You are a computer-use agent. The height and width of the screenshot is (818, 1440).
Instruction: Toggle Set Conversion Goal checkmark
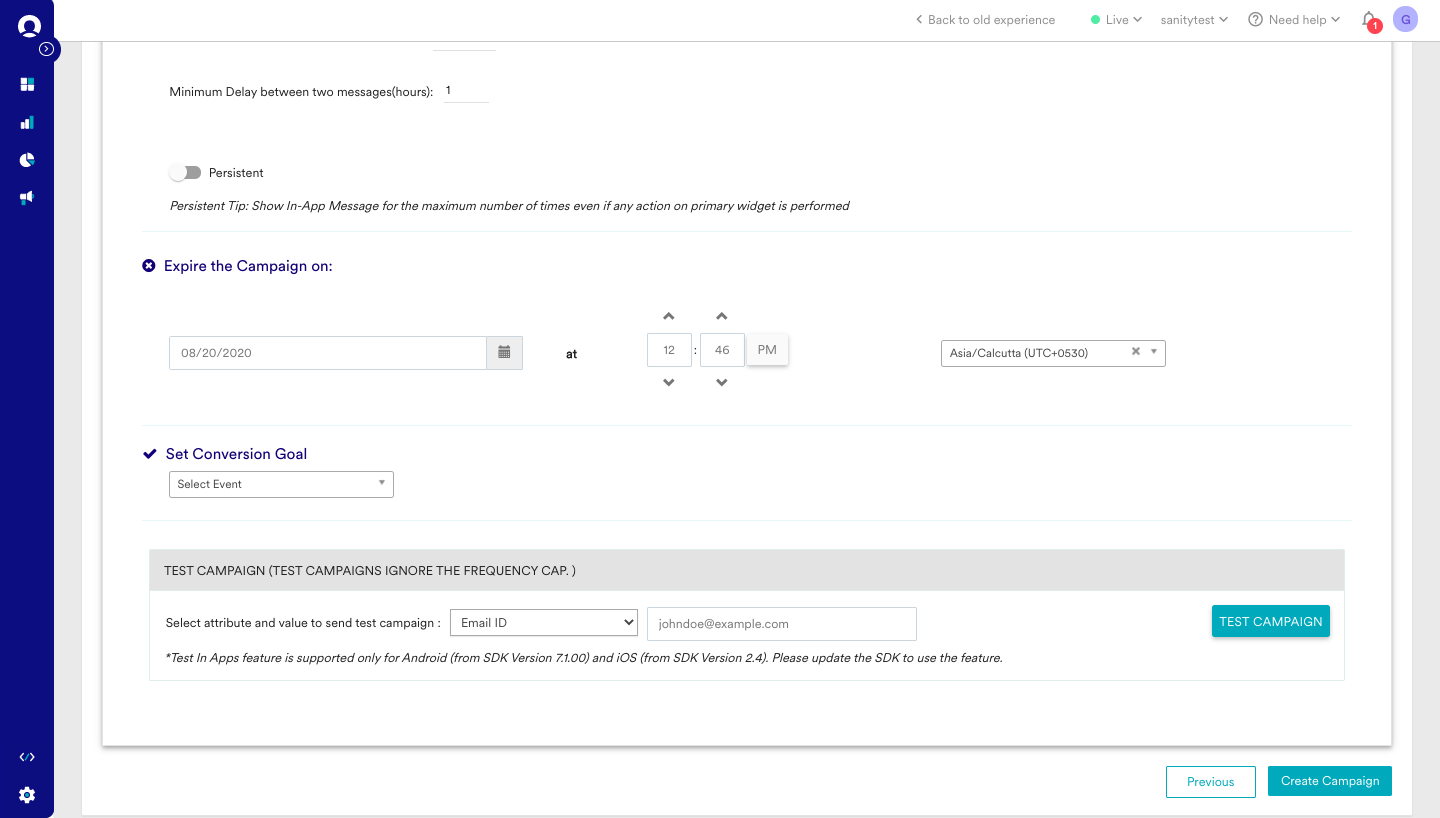[150, 454]
